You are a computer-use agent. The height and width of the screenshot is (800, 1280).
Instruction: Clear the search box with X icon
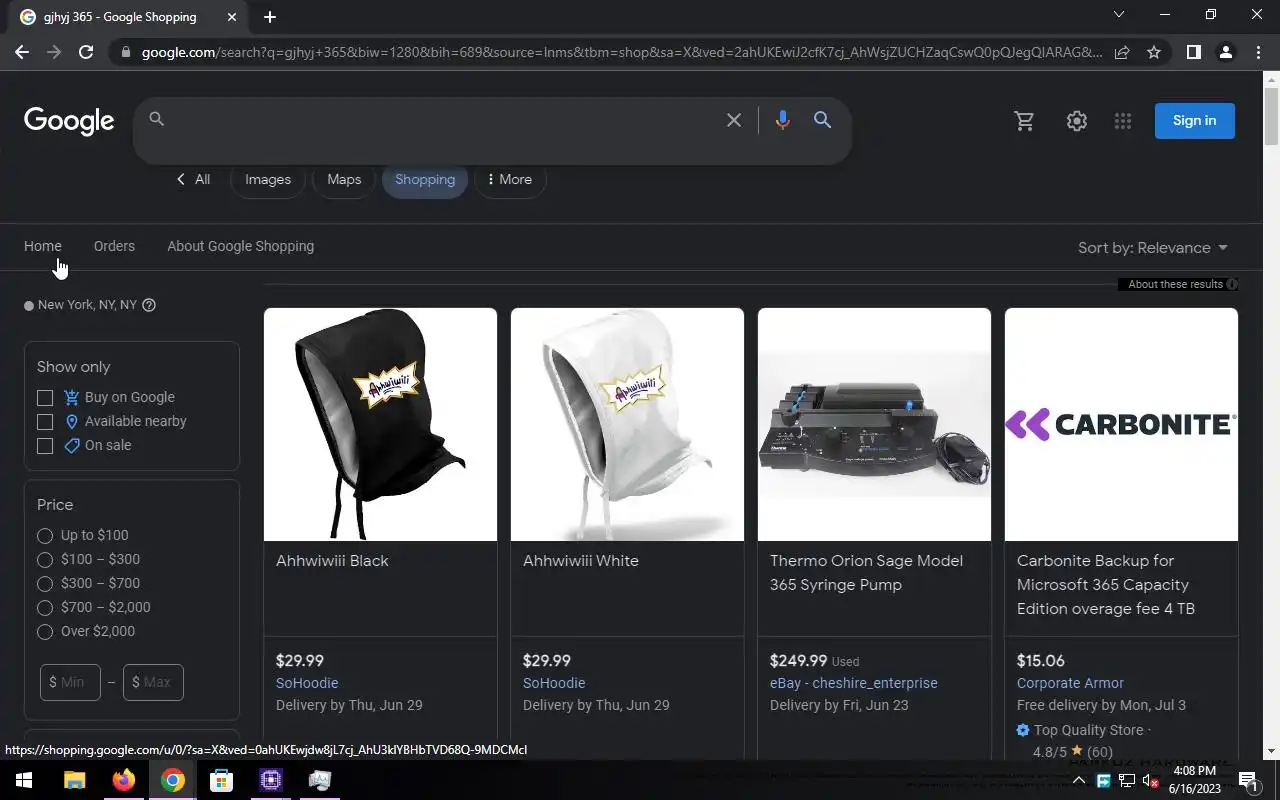pyautogui.click(x=734, y=120)
